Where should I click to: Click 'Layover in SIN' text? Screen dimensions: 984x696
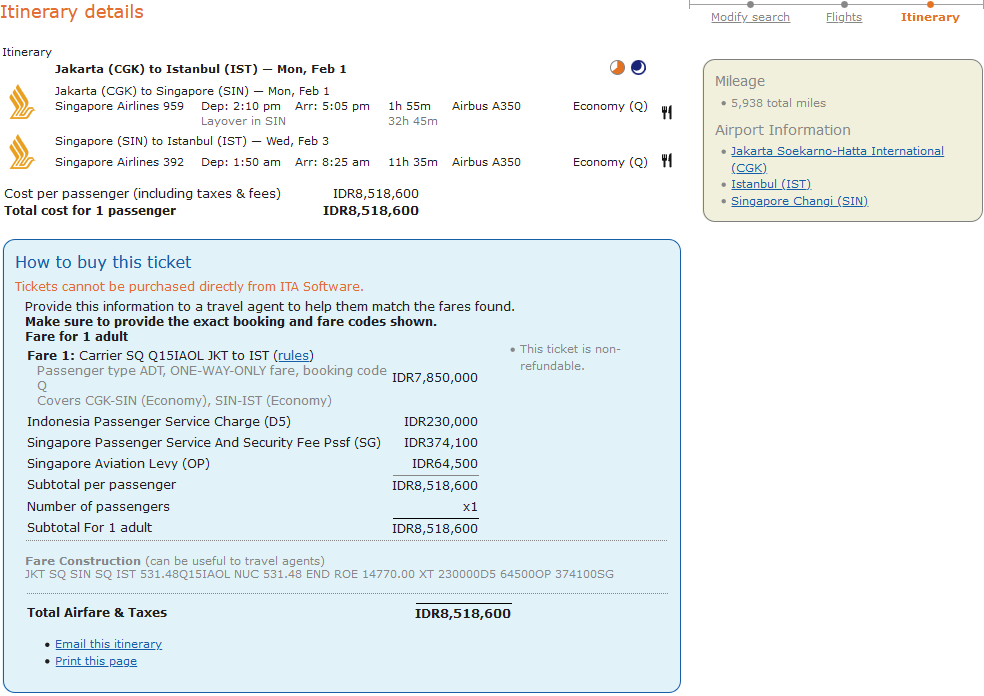click(243, 121)
